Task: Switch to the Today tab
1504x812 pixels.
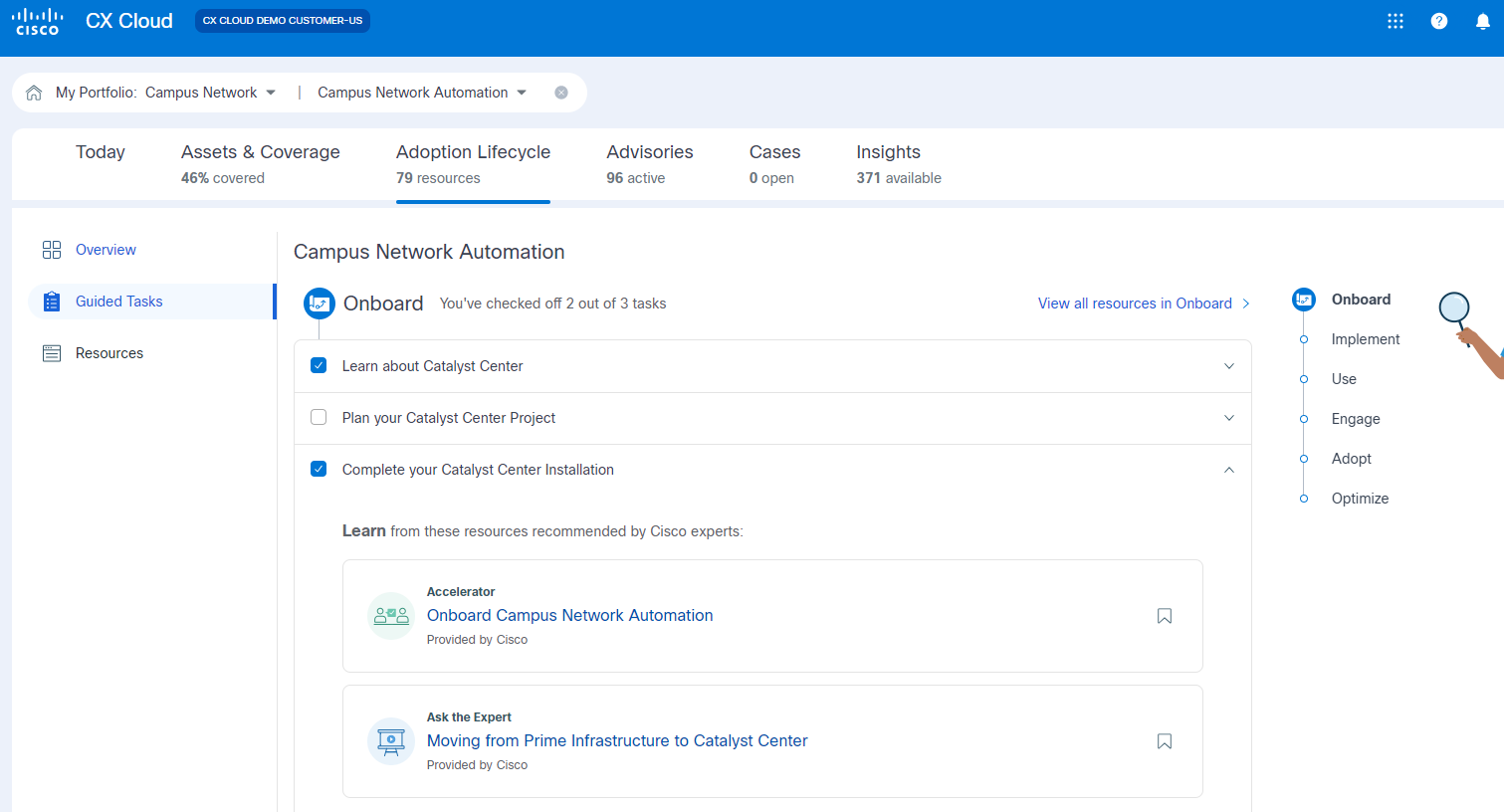Action: tap(101, 152)
